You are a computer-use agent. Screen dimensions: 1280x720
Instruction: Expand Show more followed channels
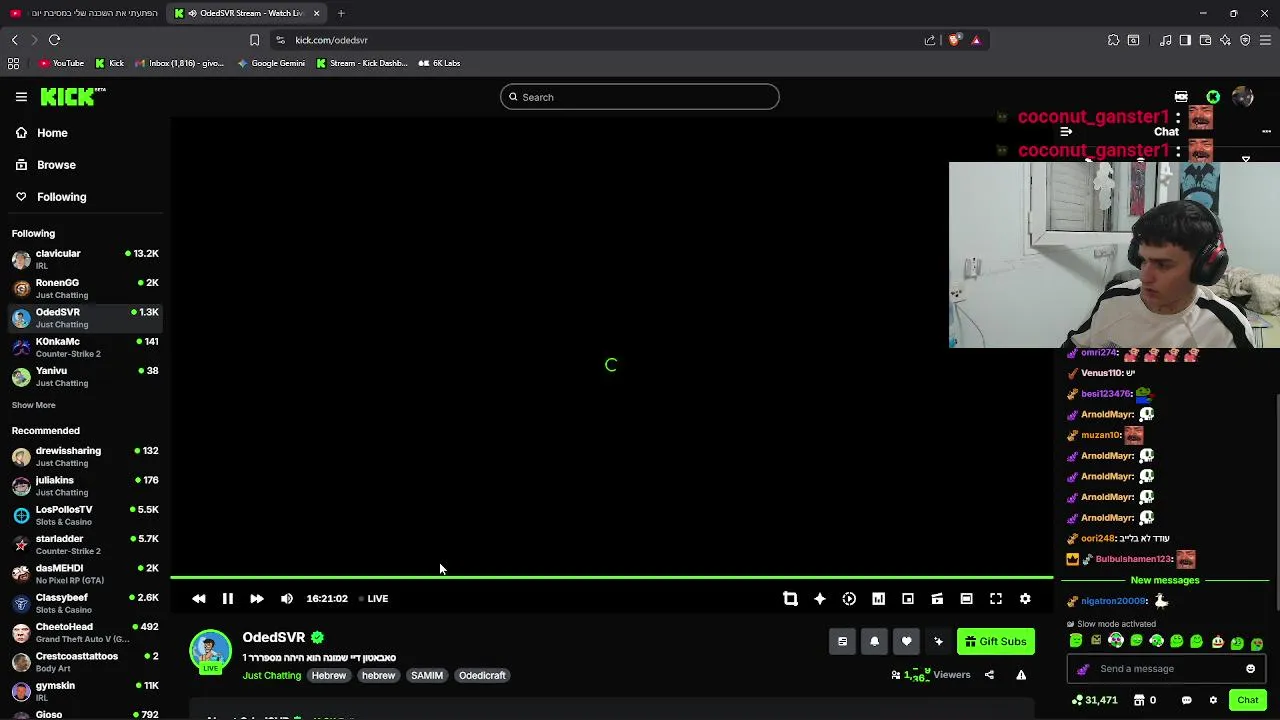point(34,405)
